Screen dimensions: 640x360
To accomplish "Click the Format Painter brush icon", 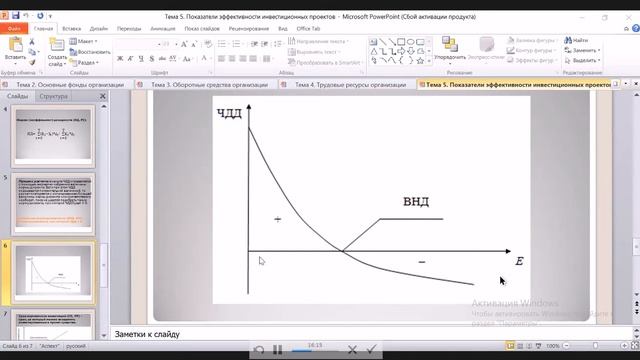I will [x=32, y=62].
